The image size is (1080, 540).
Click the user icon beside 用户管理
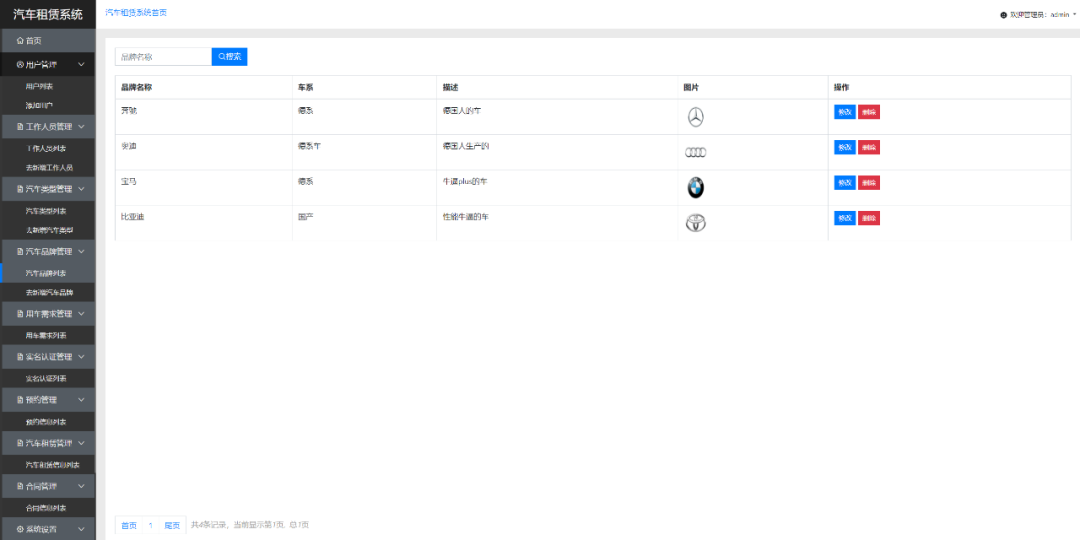(20, 65)
